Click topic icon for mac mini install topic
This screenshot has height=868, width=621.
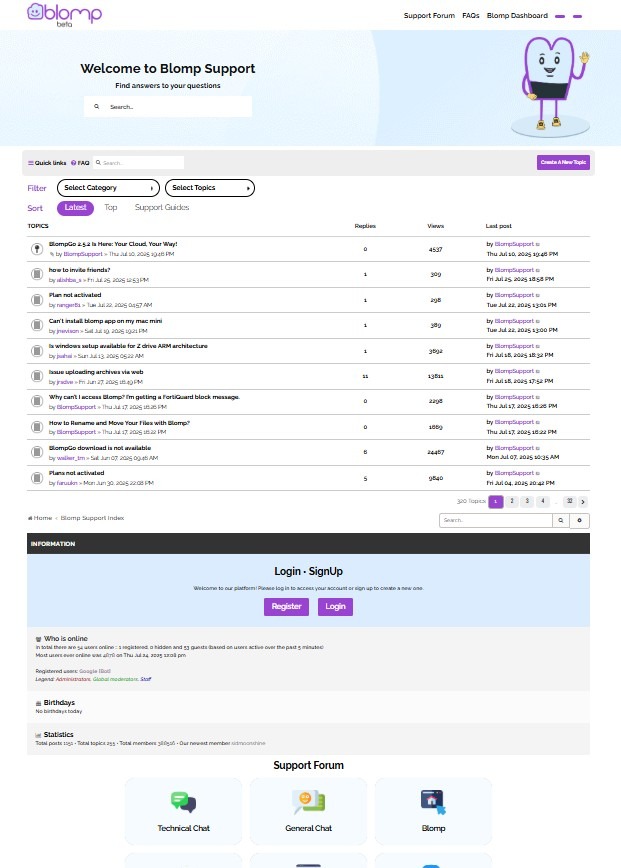pos(37,325)
